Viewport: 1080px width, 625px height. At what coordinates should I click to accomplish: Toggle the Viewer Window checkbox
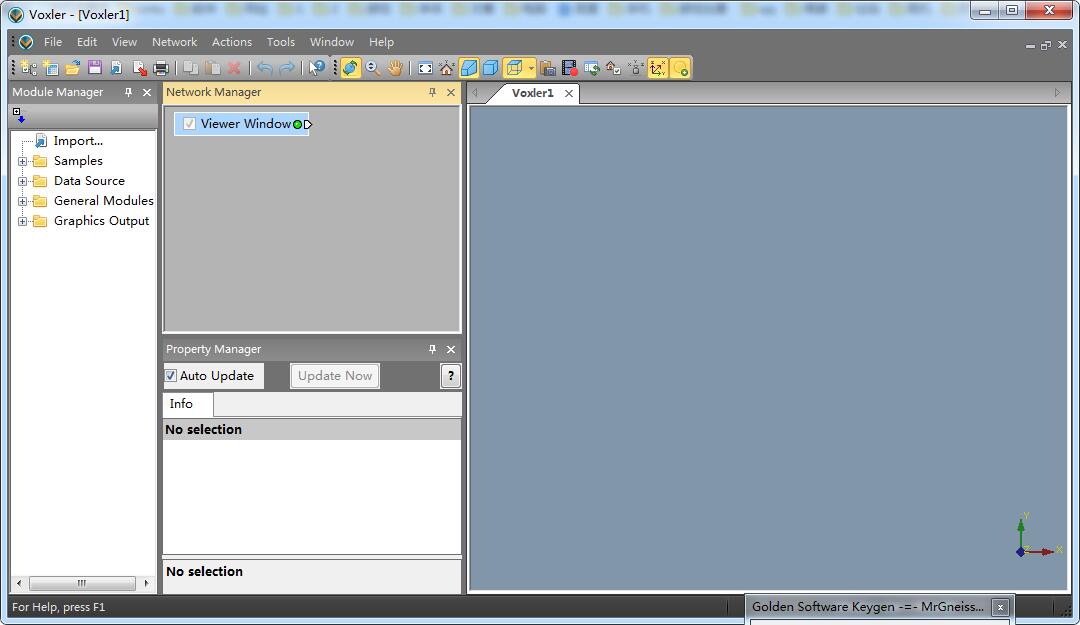click(x=189, y=124)
